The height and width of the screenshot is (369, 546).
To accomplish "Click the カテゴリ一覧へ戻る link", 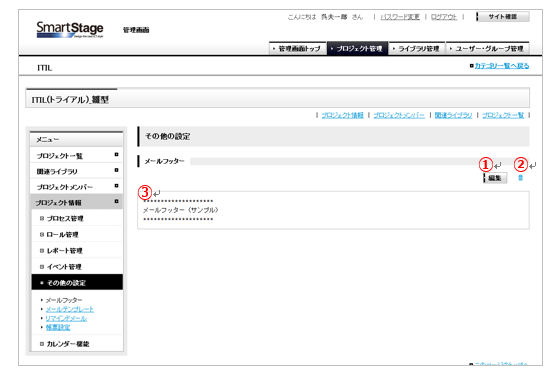I will pyautogui.click(x=501, y=66).
